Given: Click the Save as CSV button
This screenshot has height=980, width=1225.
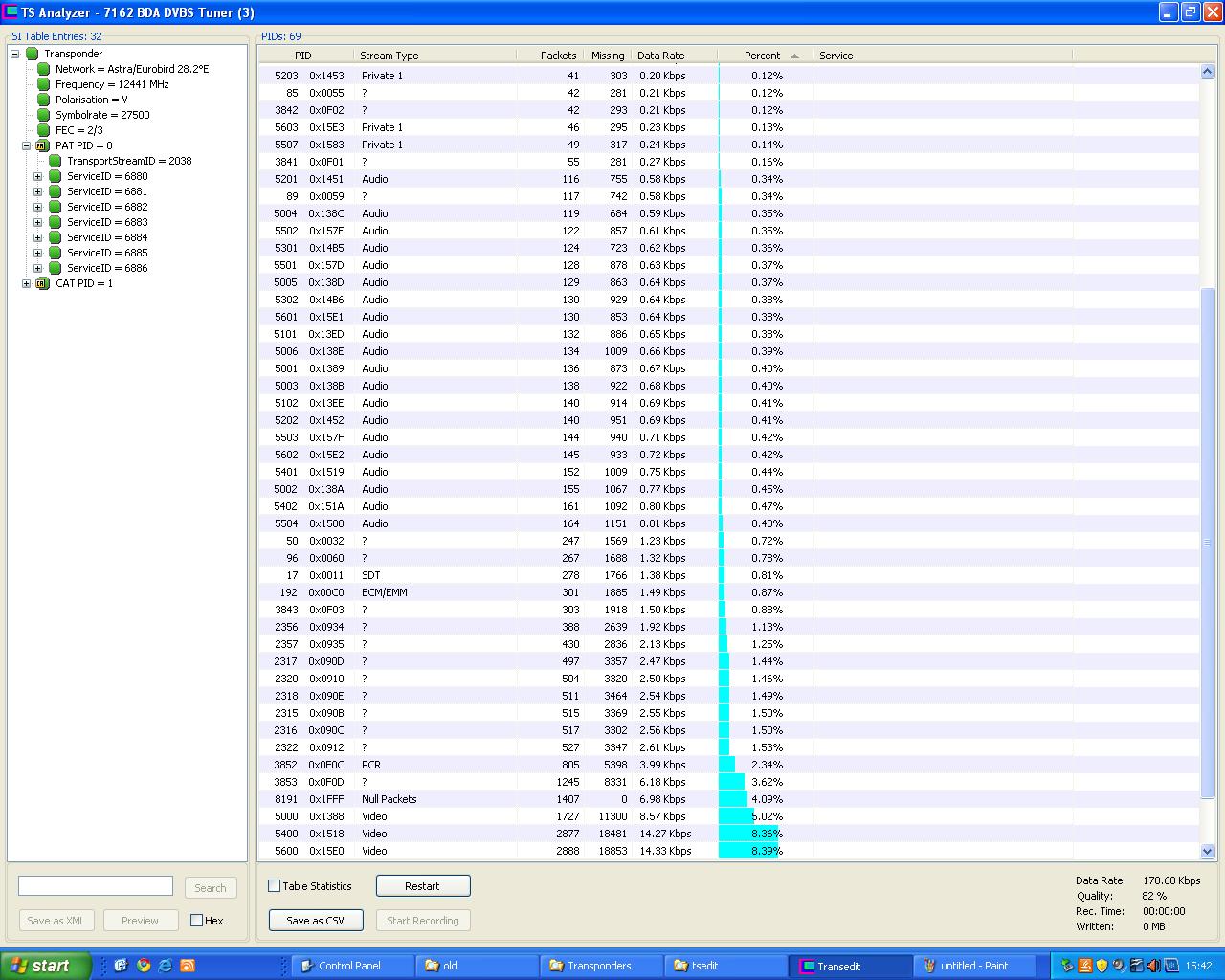Looking at the screenshot, I should click(316, 921).
